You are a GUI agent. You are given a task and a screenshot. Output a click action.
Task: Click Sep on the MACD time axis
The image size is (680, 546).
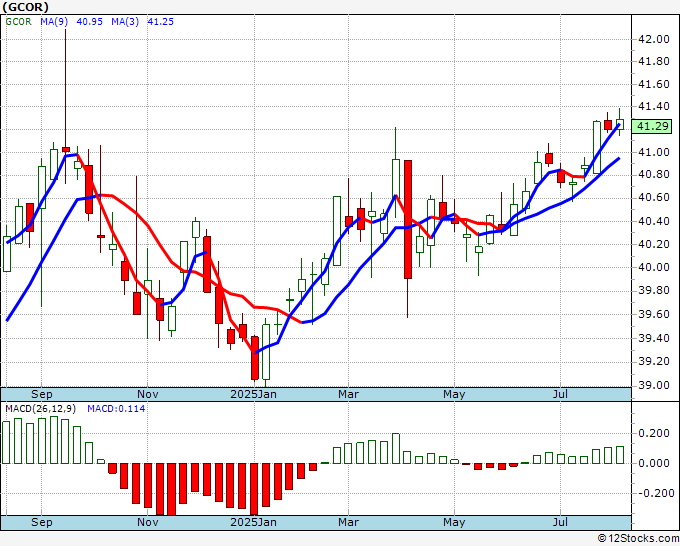tap(42, 522)
